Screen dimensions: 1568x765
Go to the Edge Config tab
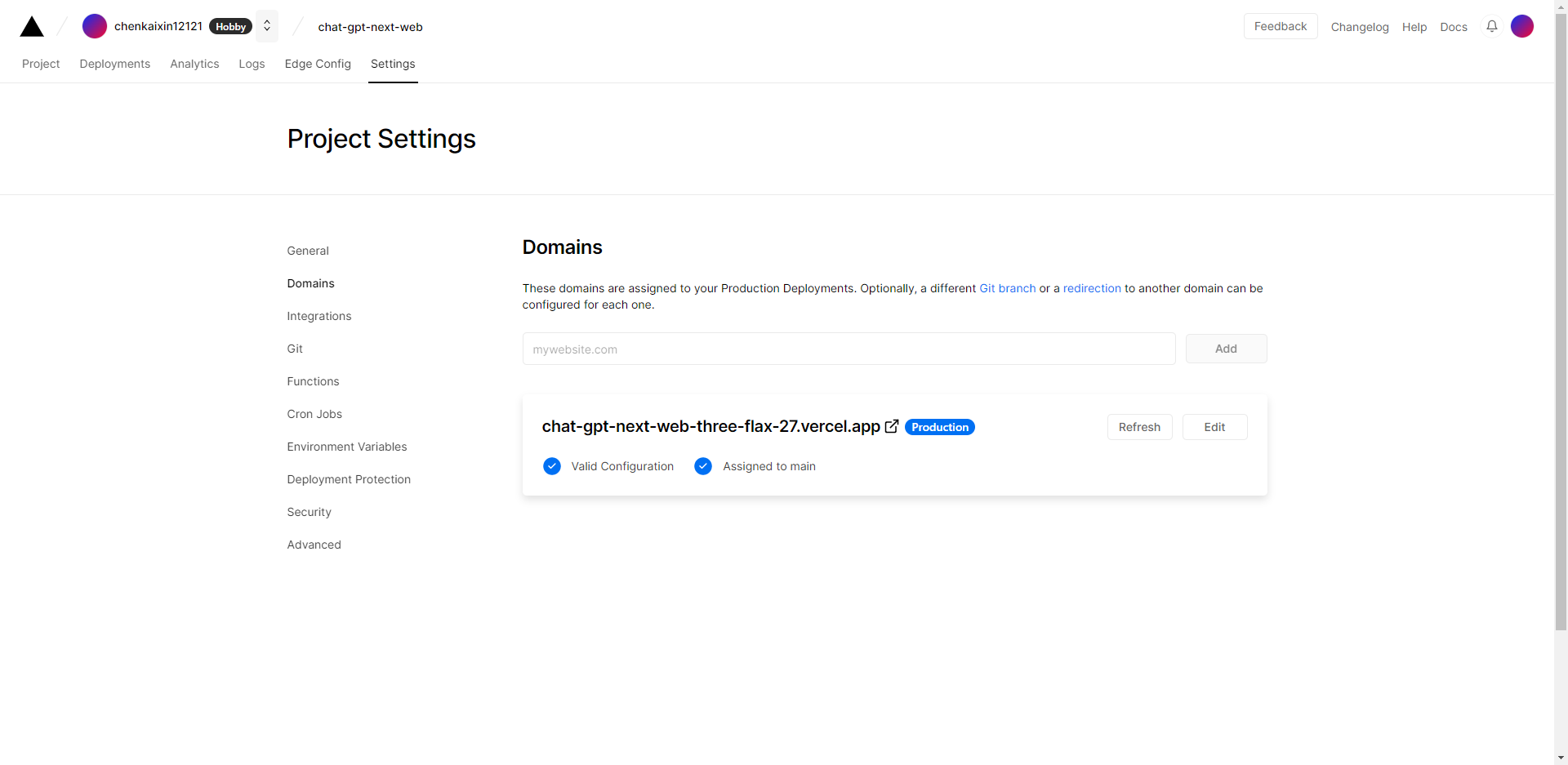click(318, 64)
